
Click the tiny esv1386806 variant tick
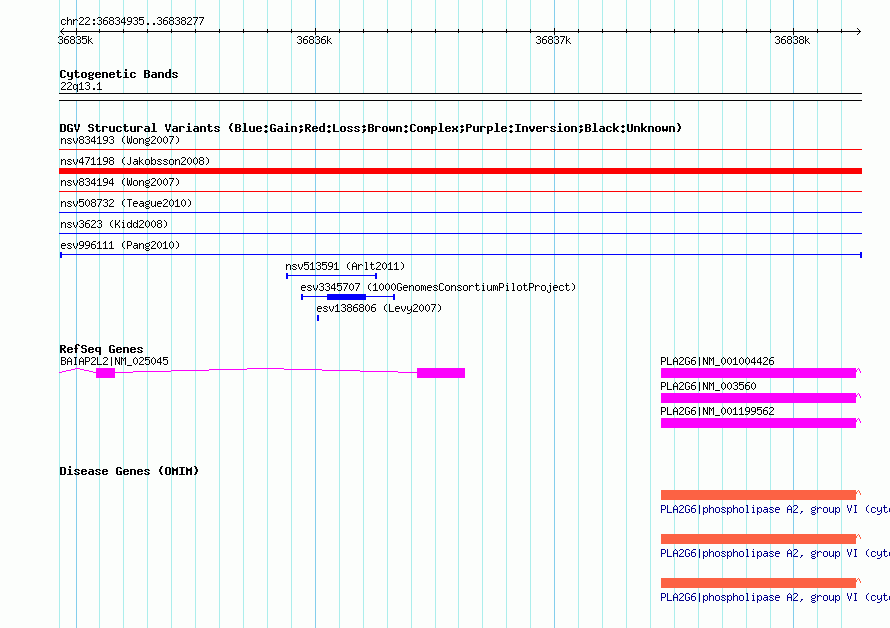tap(318, 318)
